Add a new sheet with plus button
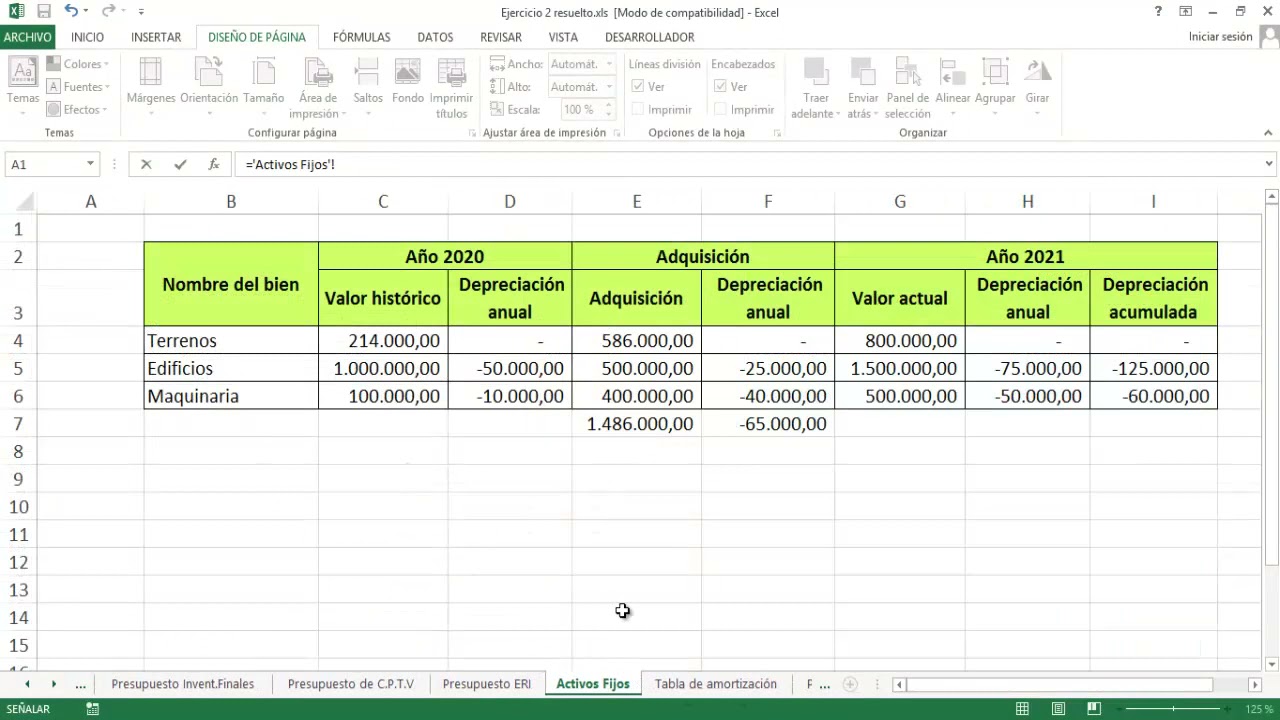The width and height of the screenshot is (1280, 720). pos(850,684)
